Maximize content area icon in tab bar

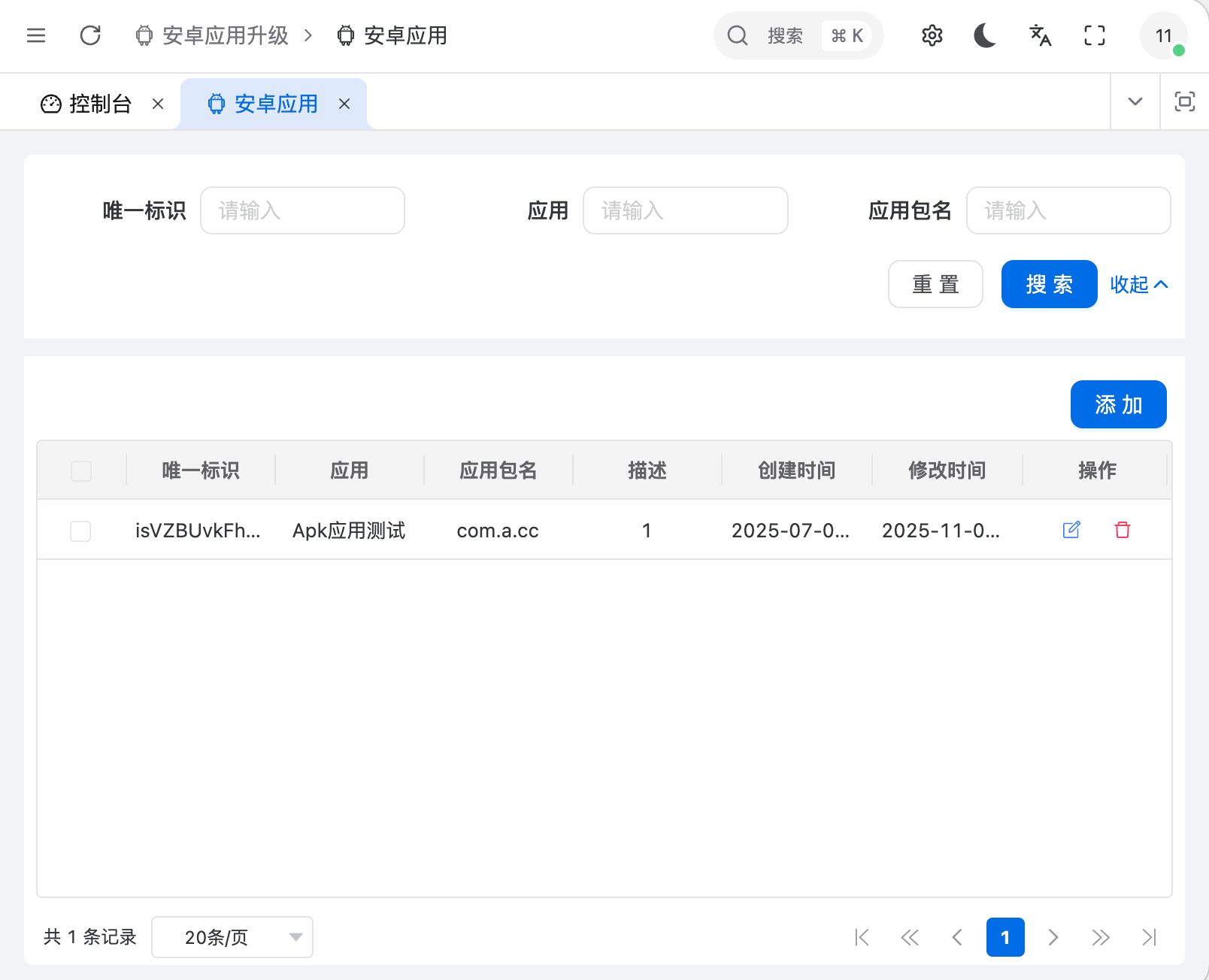1184,101
